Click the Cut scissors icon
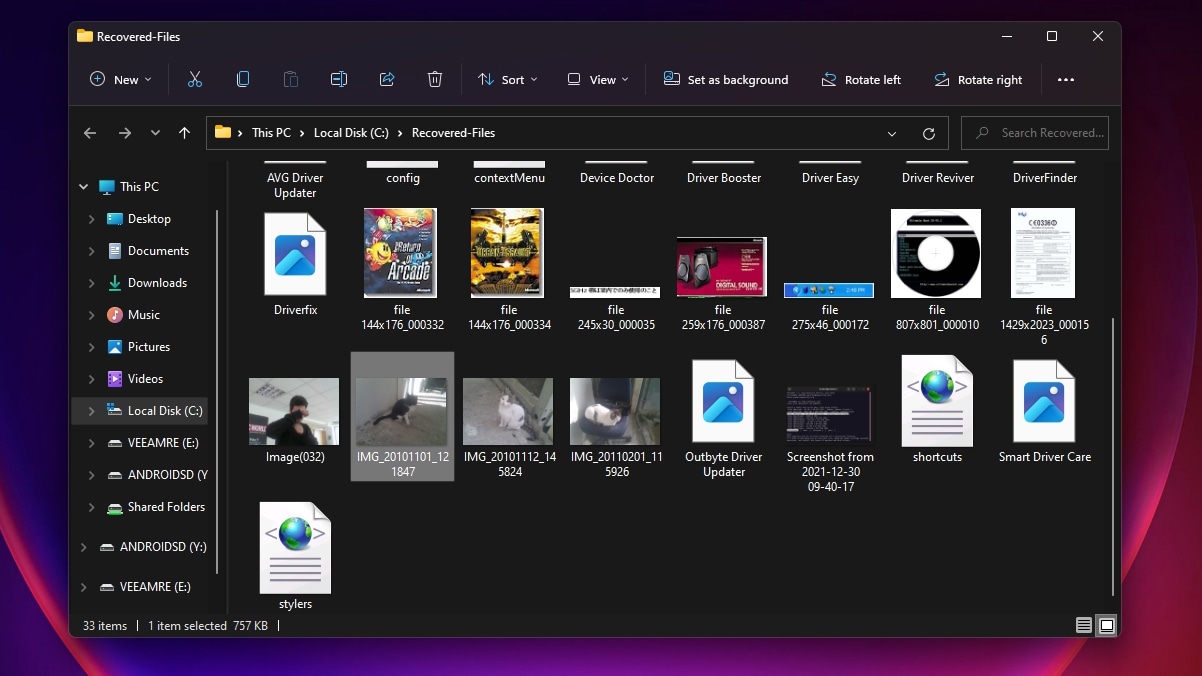This screenshot has width=1202, height=676. click(195, 79)
